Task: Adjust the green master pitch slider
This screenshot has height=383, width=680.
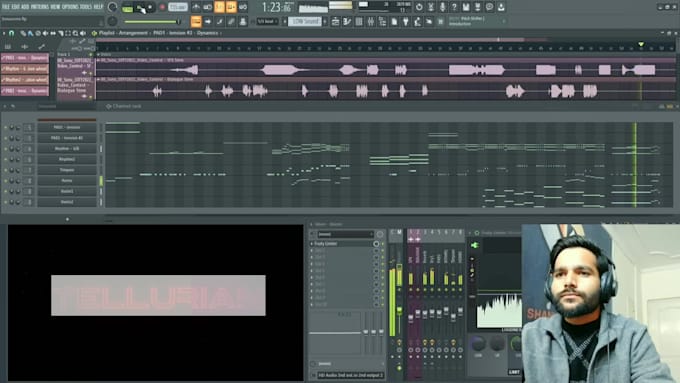Action: [152, 22]
